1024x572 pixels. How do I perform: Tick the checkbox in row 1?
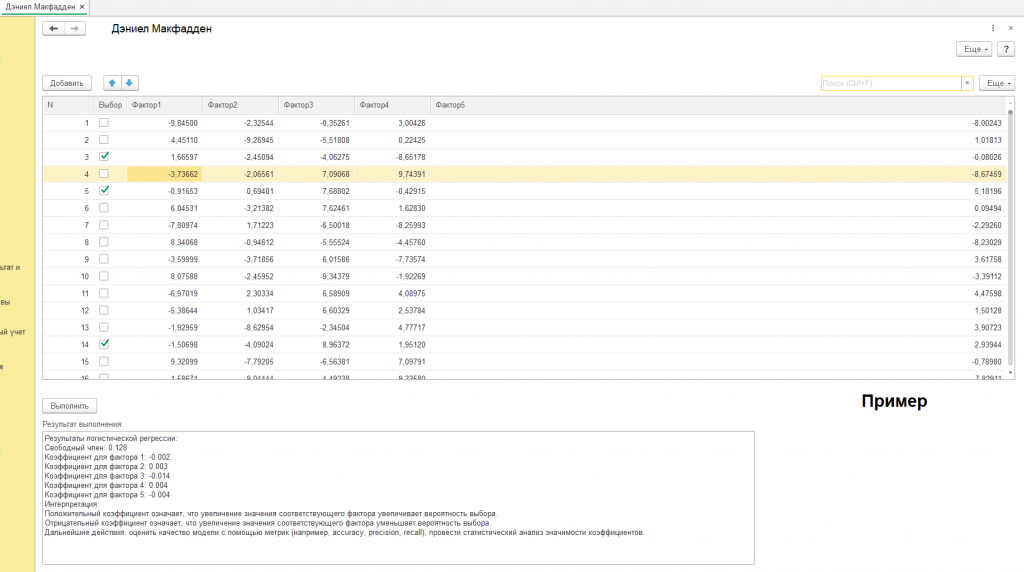click(x=104, y=123)
